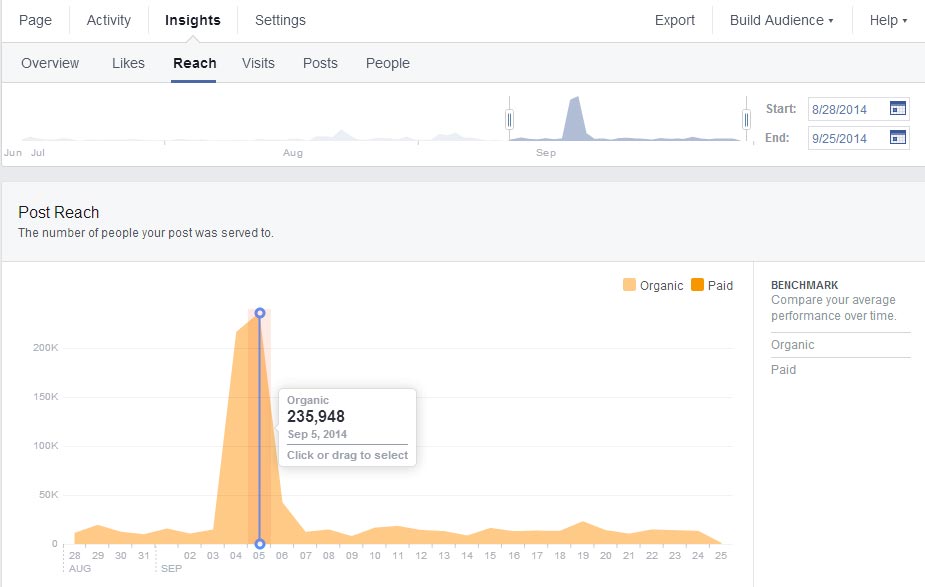925x587 pixels.
Task: Switch to the Overview tab
Action: (50, 63)
